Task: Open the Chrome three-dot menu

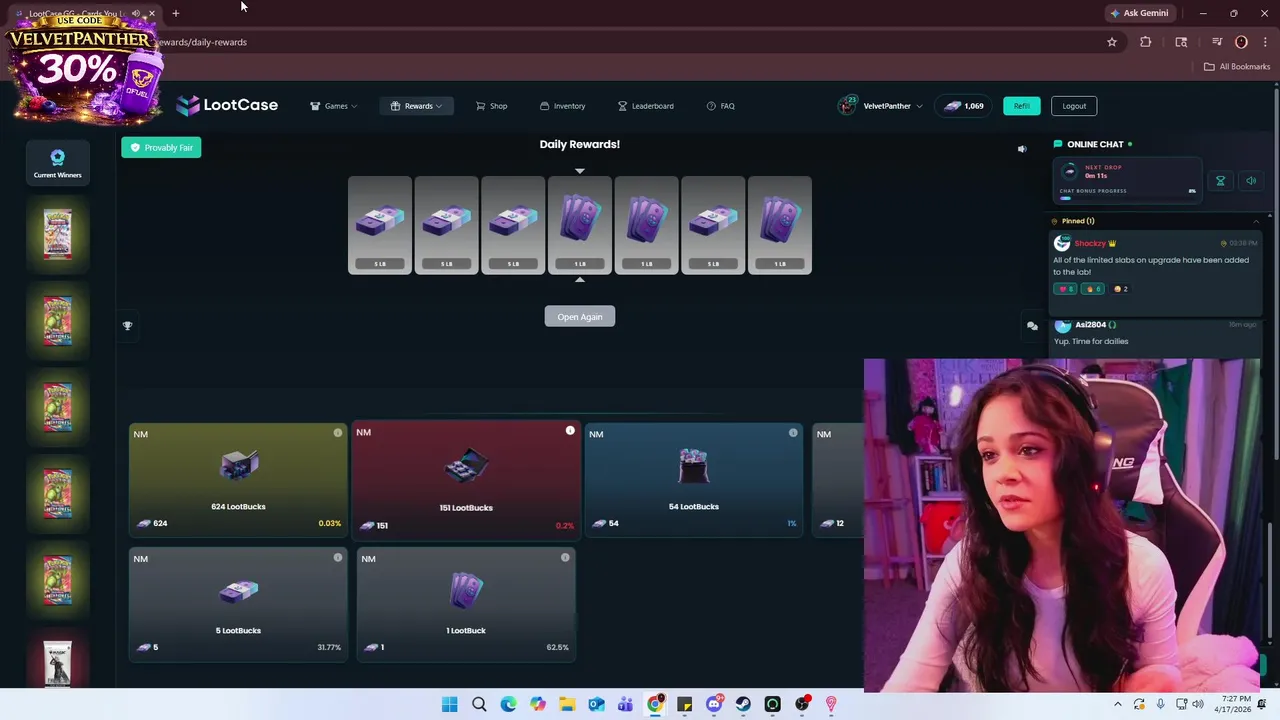Action: (1265, 42)
